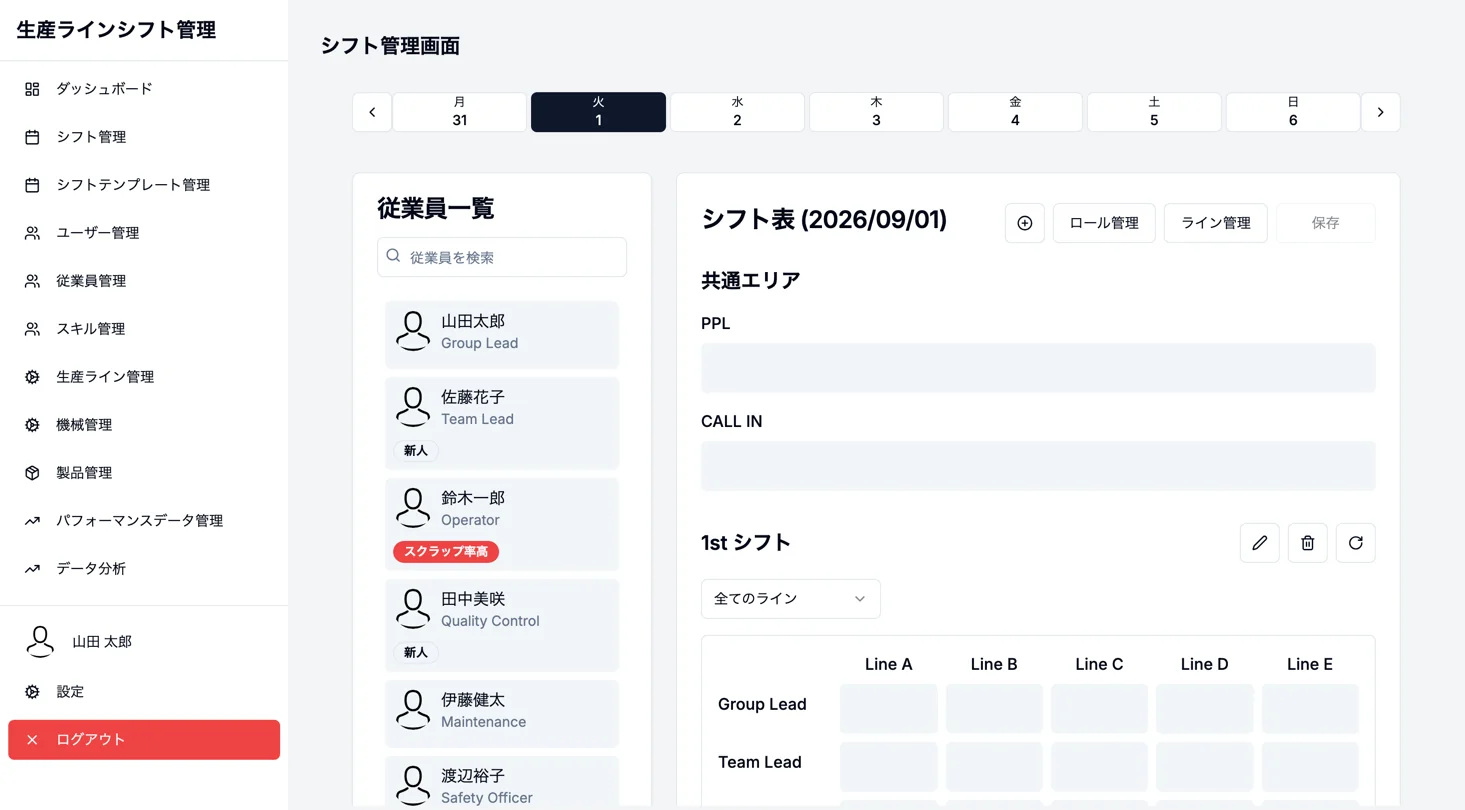Click gear icon beside 機械管理
This screenshot has width=1465, height=810.
coord(32,425)
